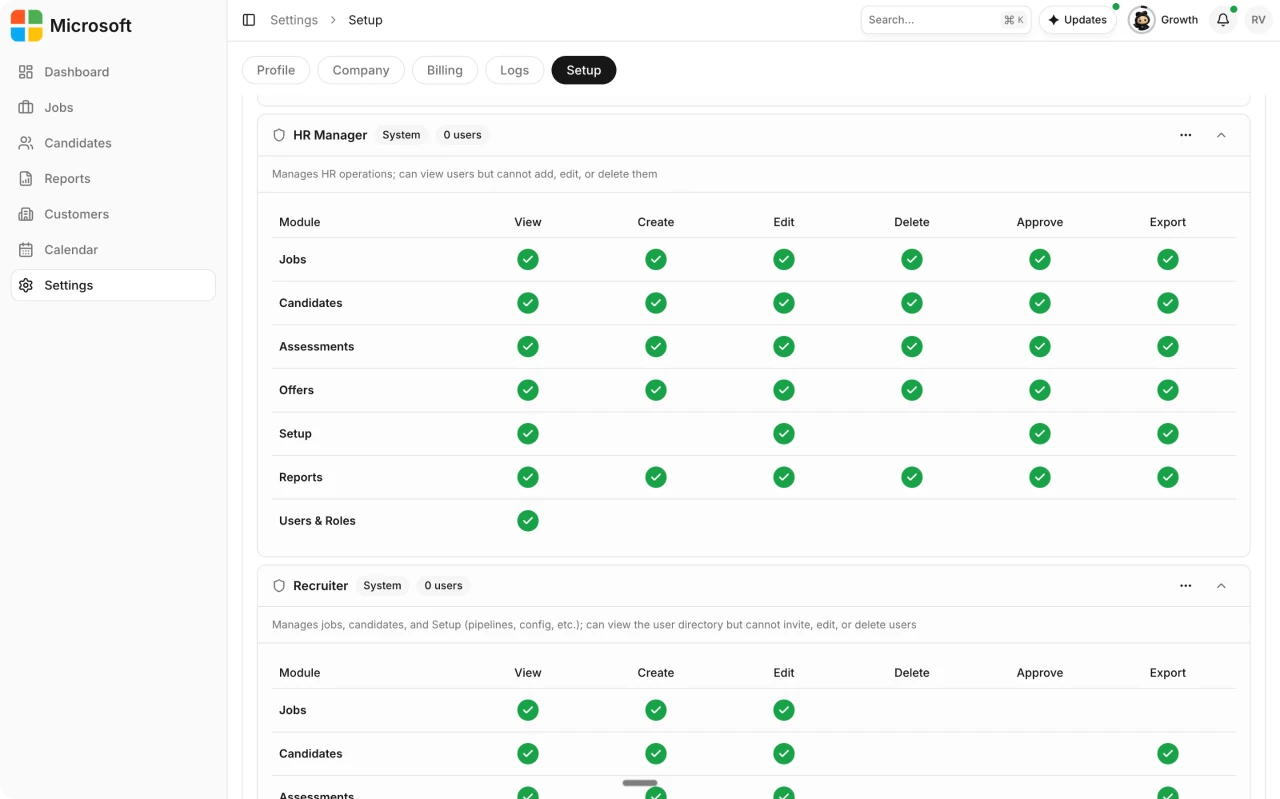Open the Updates button
Screen dimensions: 1280x799
(1078, 20)
